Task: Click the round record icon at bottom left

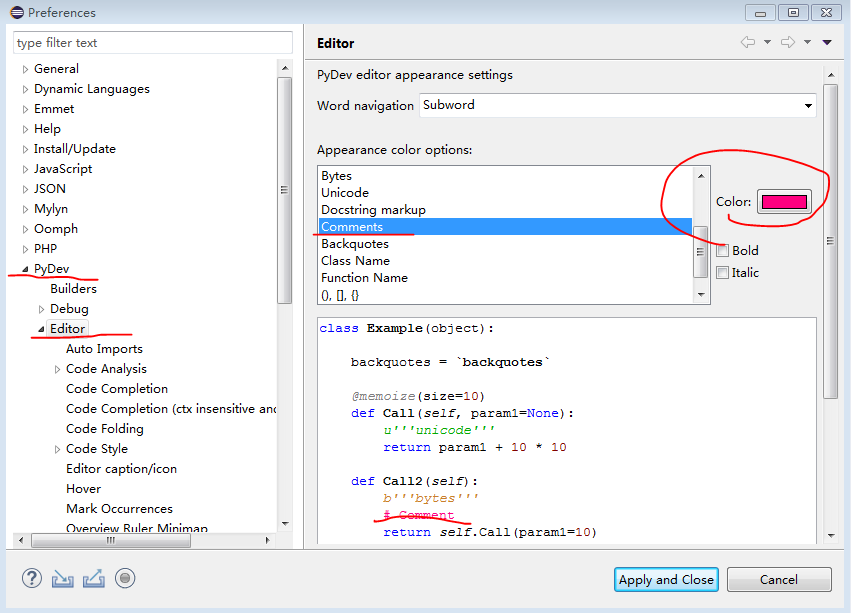Action: click(125, 578)
